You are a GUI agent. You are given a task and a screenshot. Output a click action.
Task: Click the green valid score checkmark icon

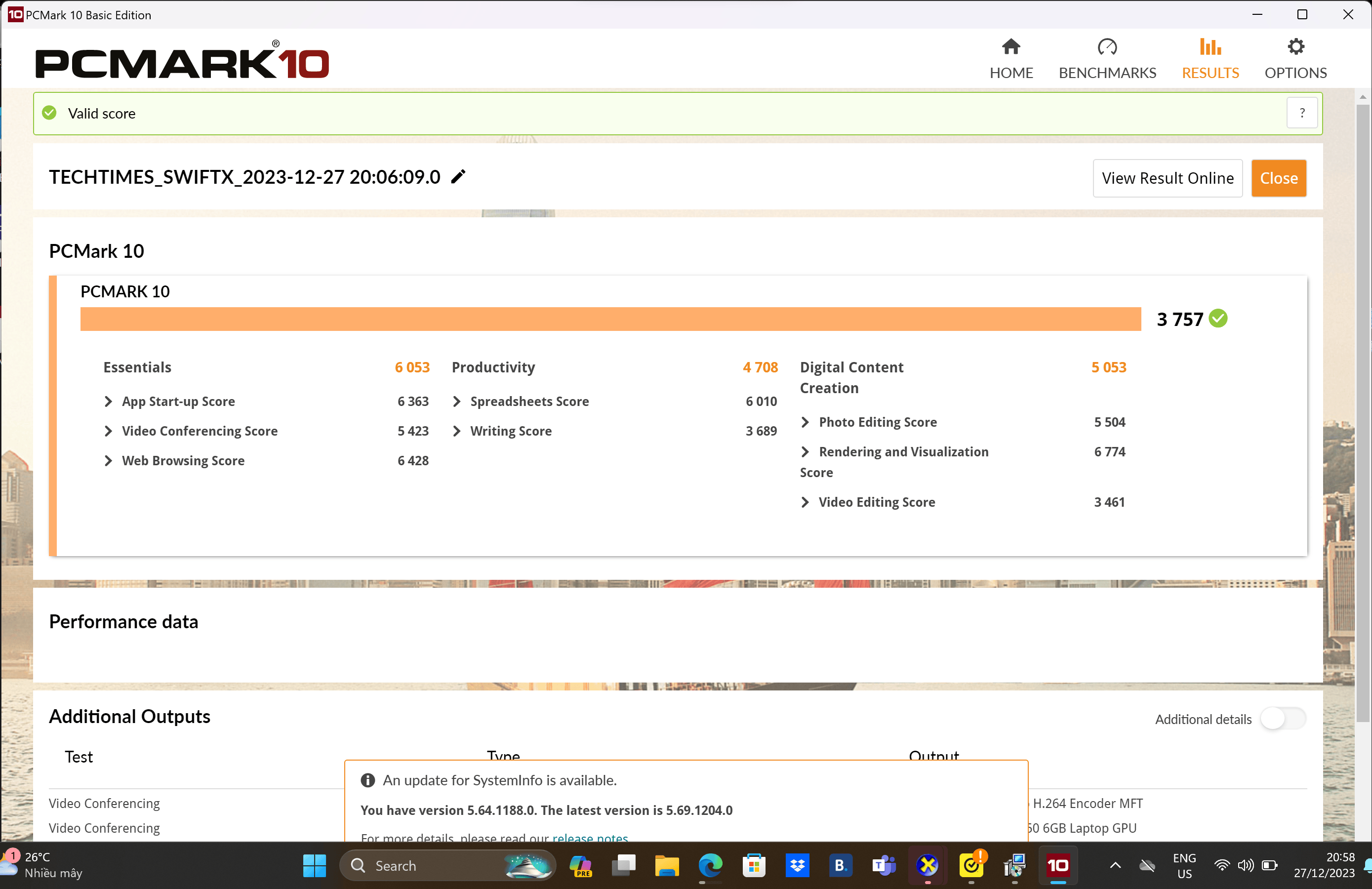click(49, 113)
